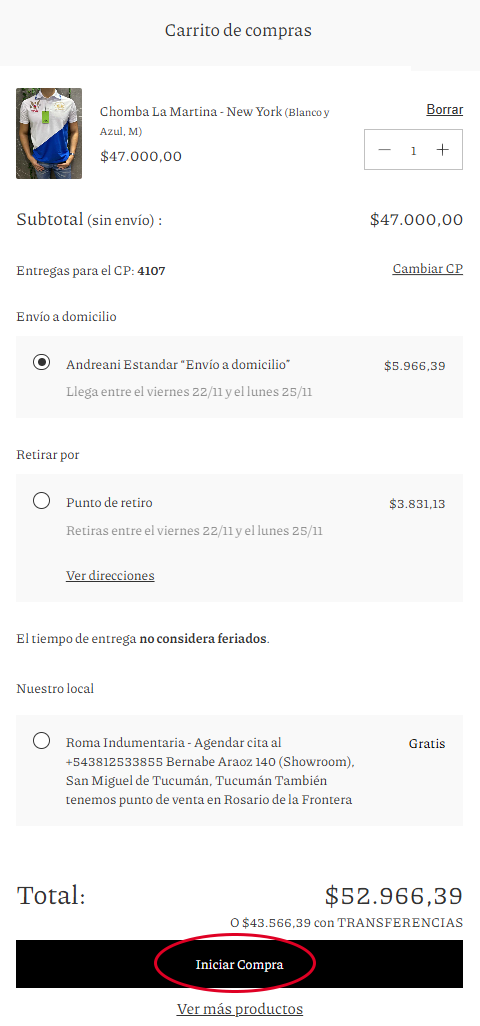Select Andreani Estandar home delivery option
The width and height of the screenshot is (480, 1026).
[41, 363]
